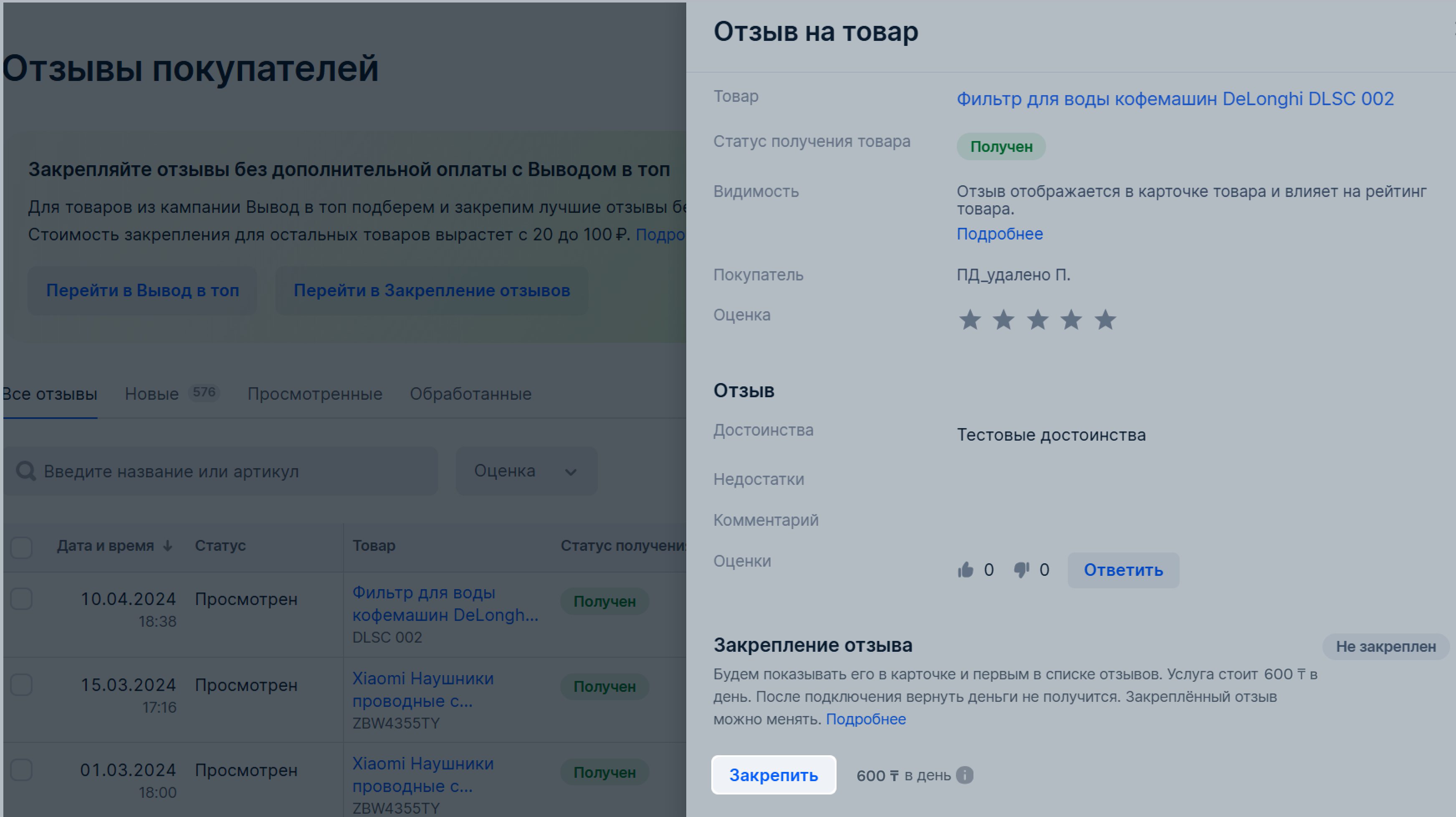This screenshot has width=1456, height=817.
Task: Check the 10.04.2024 review row checkbox
Action: 21,599
